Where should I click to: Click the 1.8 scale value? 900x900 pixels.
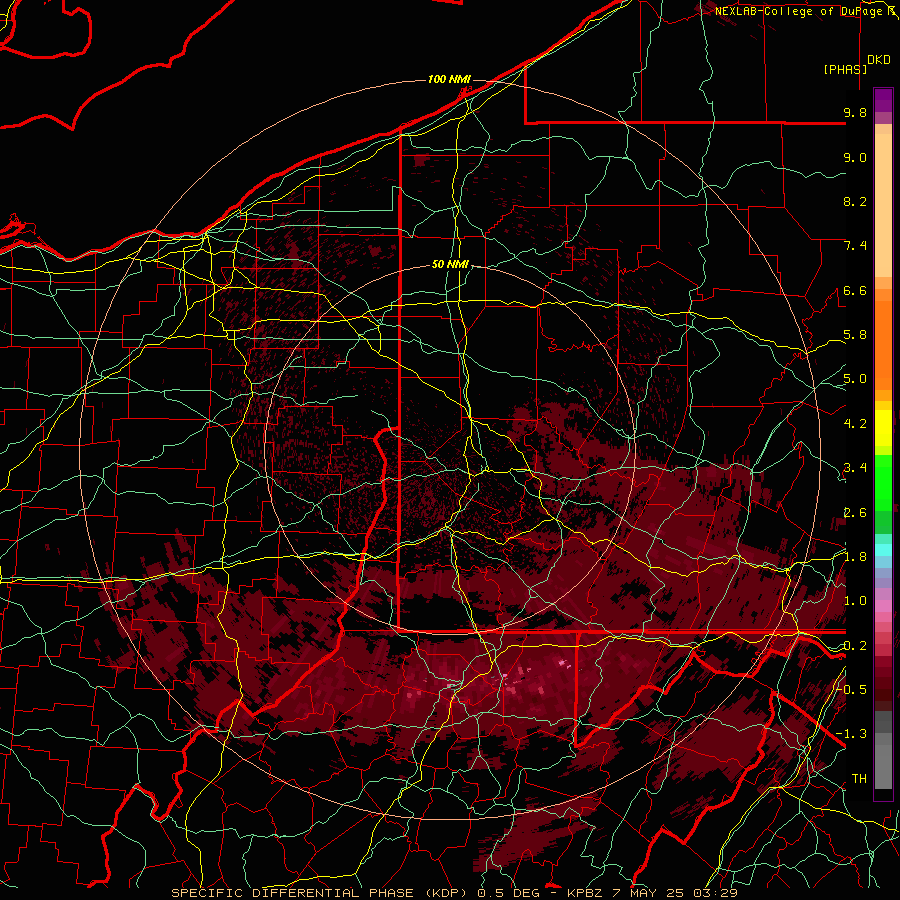coord(855,557)
